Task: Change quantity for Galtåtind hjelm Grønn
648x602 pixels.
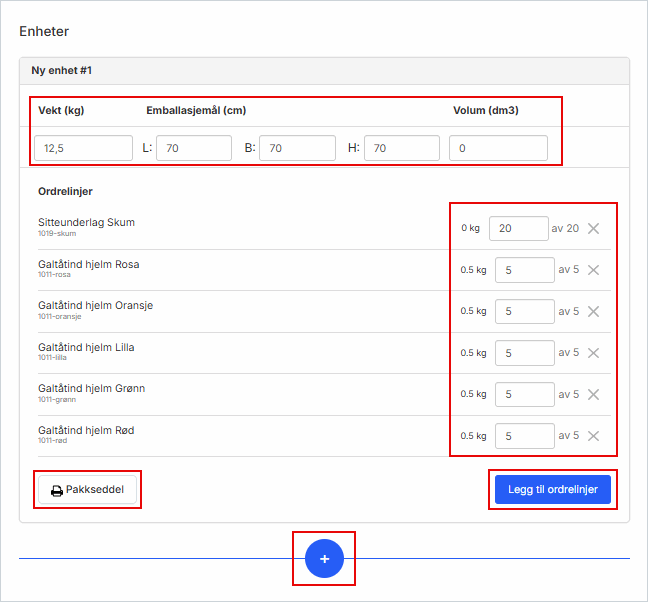Action: (x=524, y=394)
